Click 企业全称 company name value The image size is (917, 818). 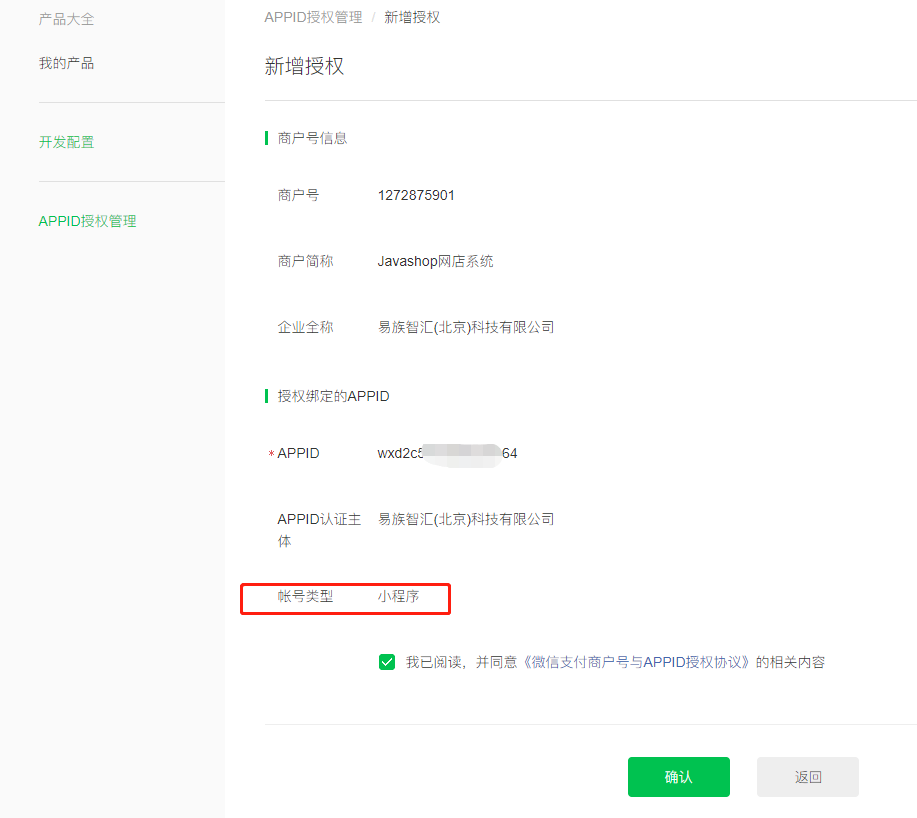(466, 327)
